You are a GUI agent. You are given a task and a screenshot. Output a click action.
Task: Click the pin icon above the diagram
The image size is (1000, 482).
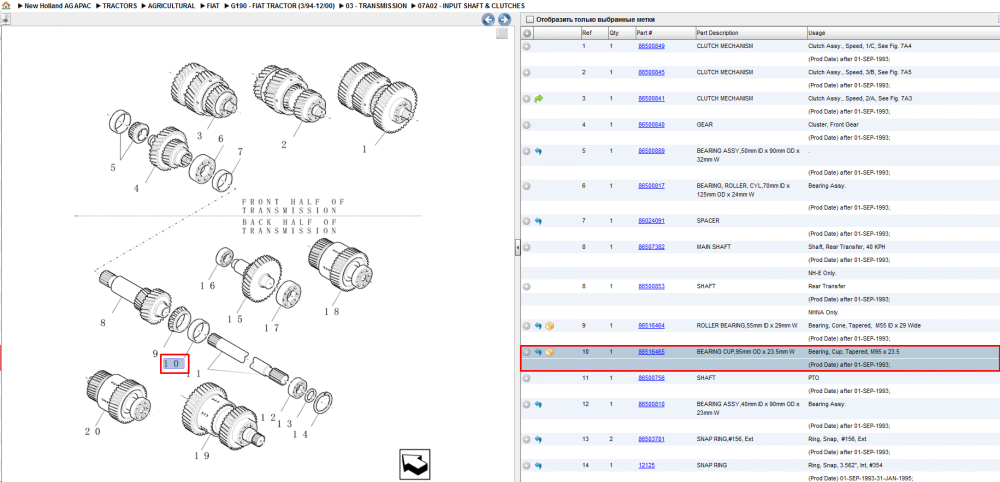[5, 19]
